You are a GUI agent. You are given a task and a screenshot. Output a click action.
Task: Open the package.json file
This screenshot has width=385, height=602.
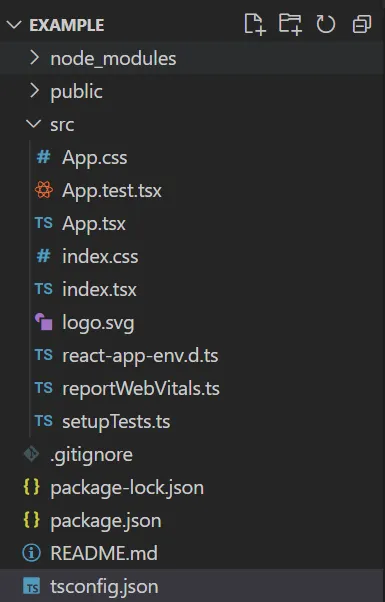click(x=106, y=521)
